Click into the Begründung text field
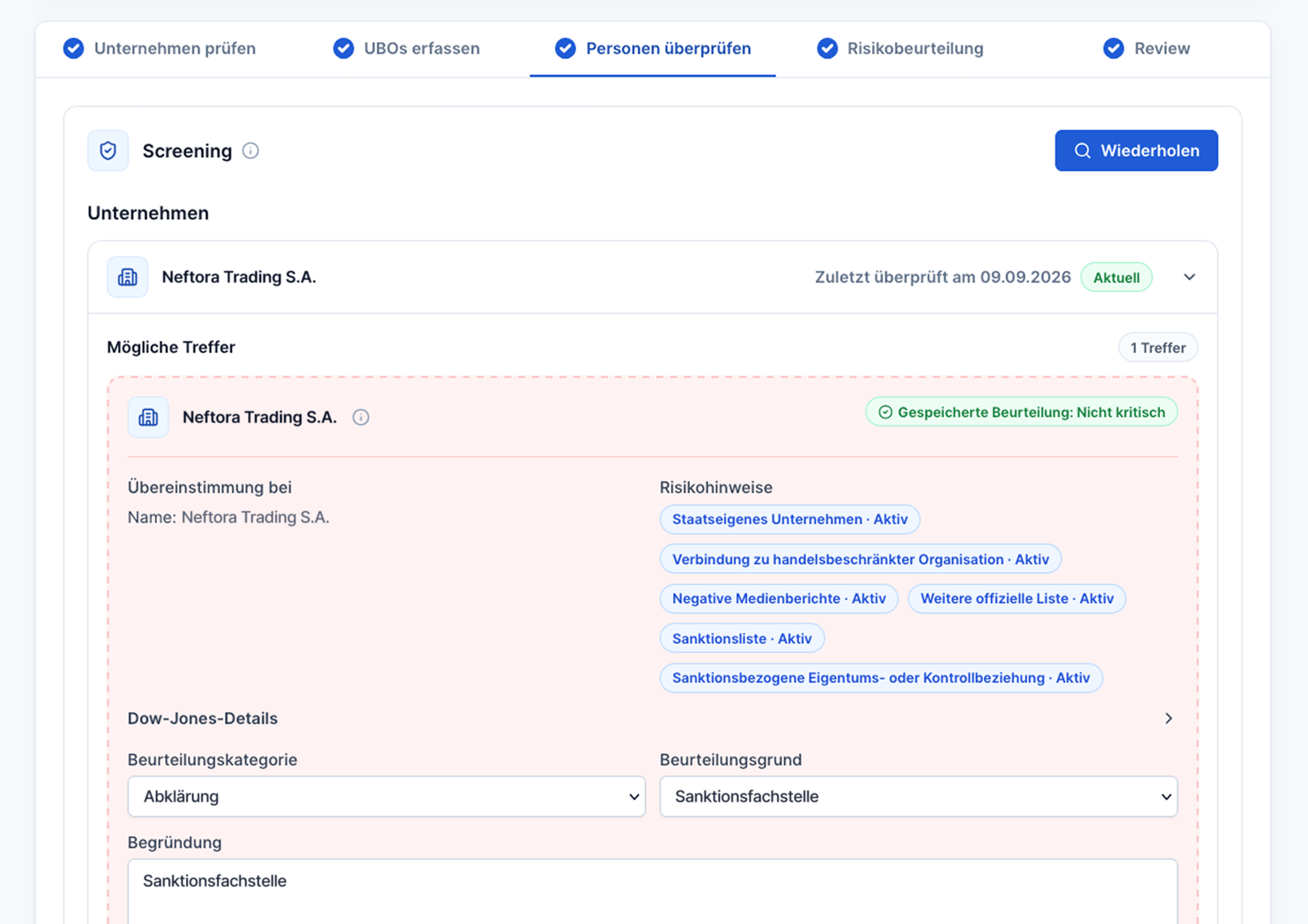This screenshot has height=924, width=1308. click(653, 892)
